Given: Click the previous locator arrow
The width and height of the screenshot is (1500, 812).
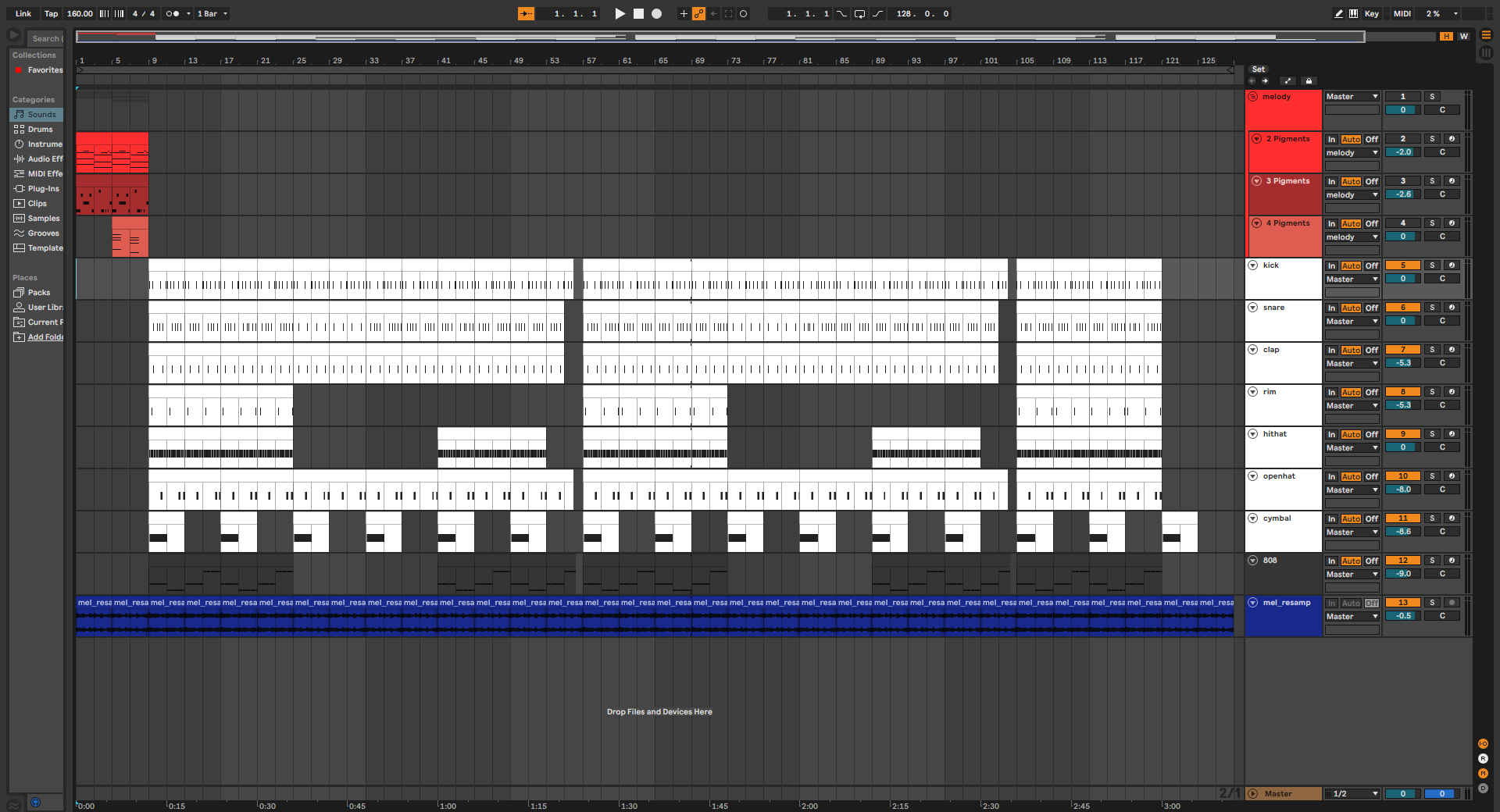Looking at the screenshot, I should (x=1252, y=80).
